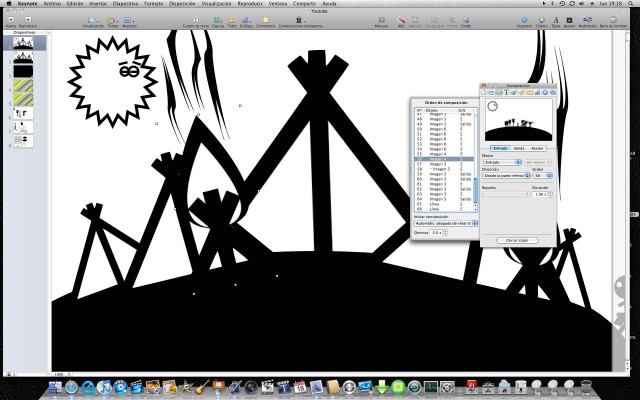Click the Duración value field
Screen dimensions: 640x400
click(x=540, y=195)
